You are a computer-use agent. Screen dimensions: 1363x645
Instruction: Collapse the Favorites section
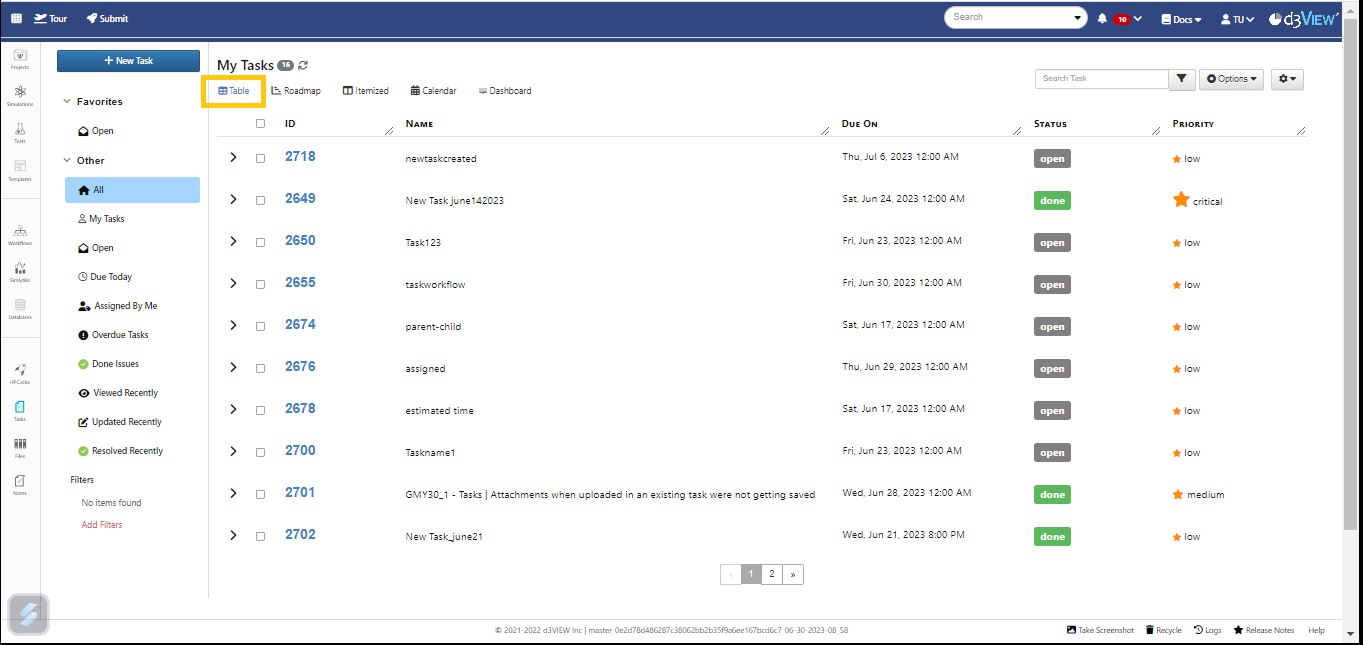(67, 102)
